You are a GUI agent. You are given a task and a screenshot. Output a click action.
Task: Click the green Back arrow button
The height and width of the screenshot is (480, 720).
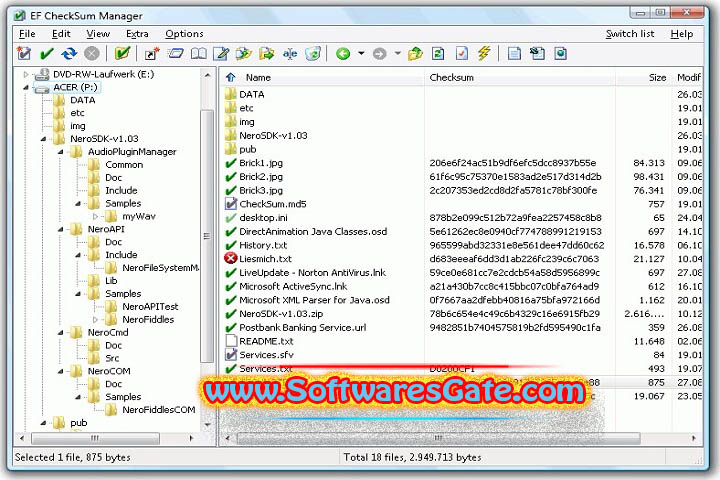click(343, 54)
